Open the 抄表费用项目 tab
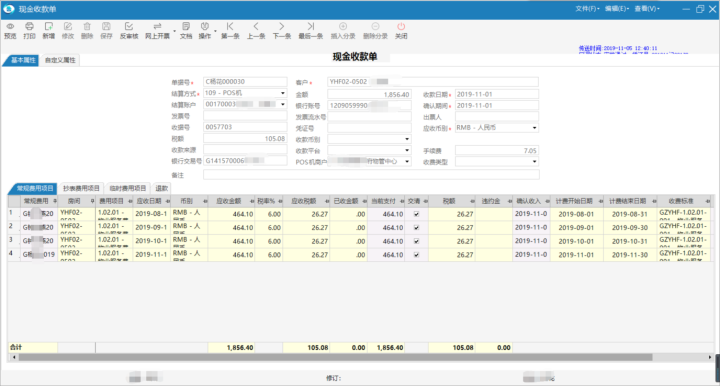The image size is (720, 386). pyautogui.click(x=81, y=188)
